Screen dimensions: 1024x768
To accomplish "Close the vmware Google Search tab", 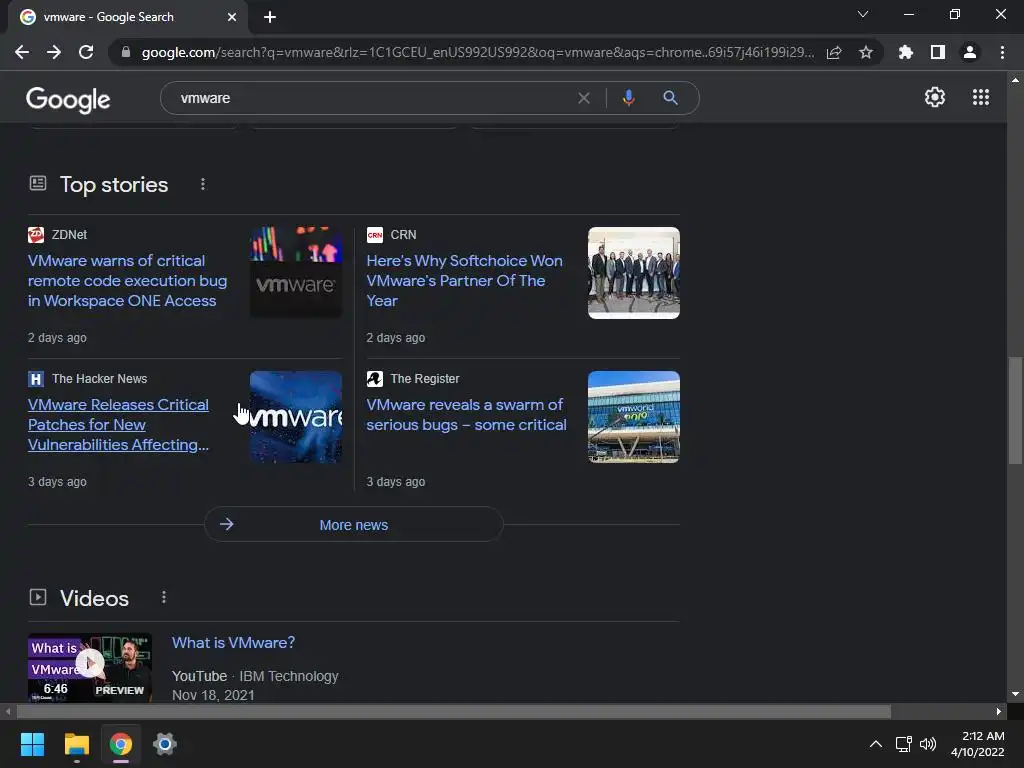I will (232, 17).
